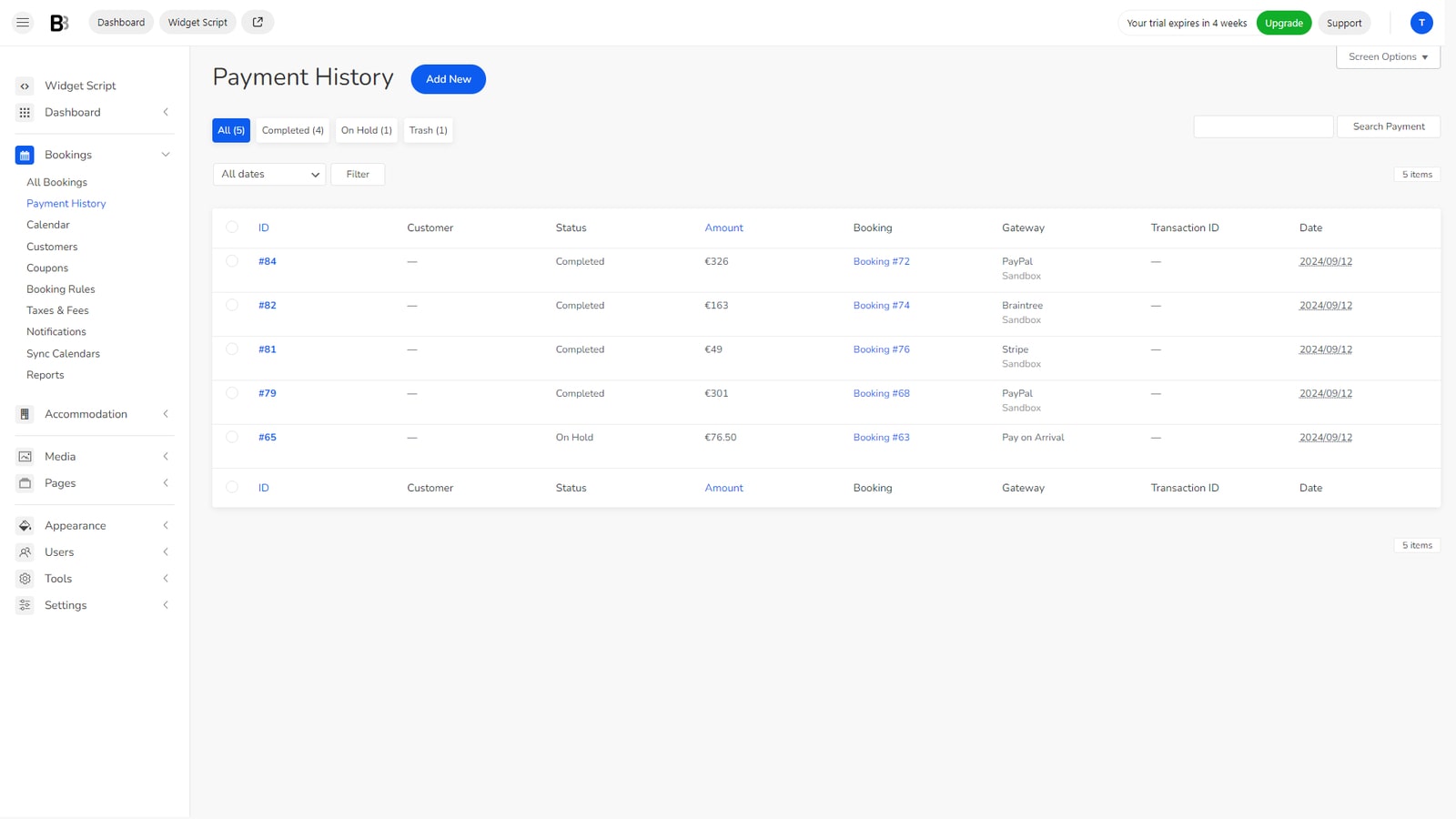The height and width of the screenshot is (819, 1456).
Task: Click the Dashboard grid icon in sidebar
Action: tap(24, 112)
